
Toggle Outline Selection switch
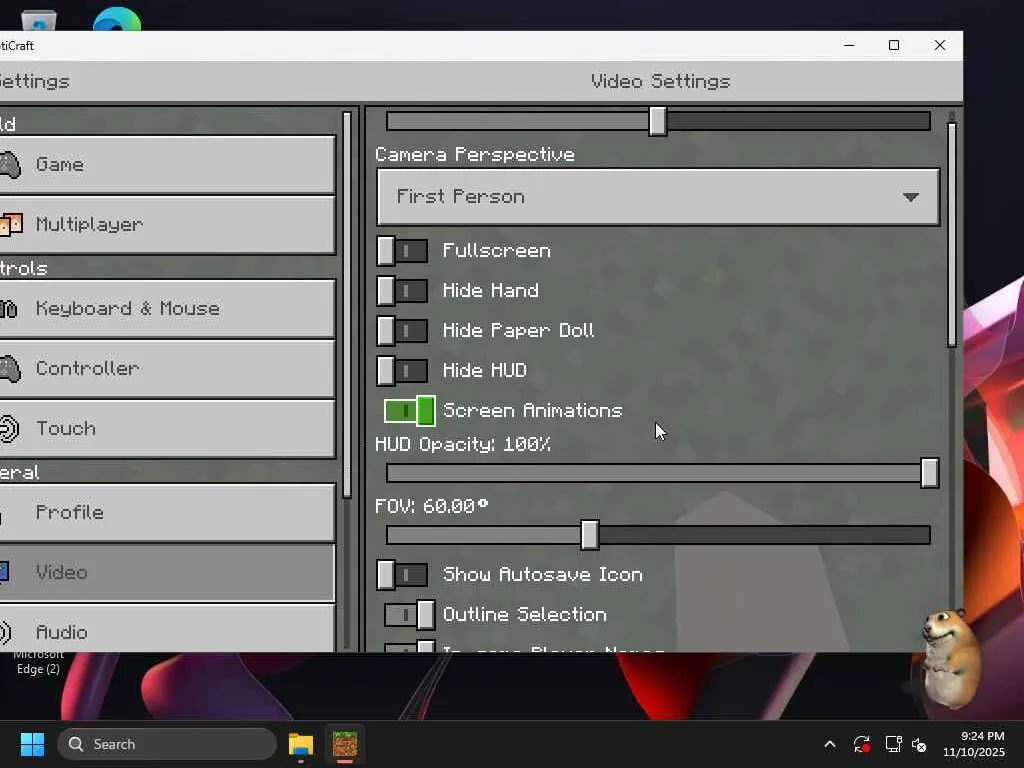point(409,615)
